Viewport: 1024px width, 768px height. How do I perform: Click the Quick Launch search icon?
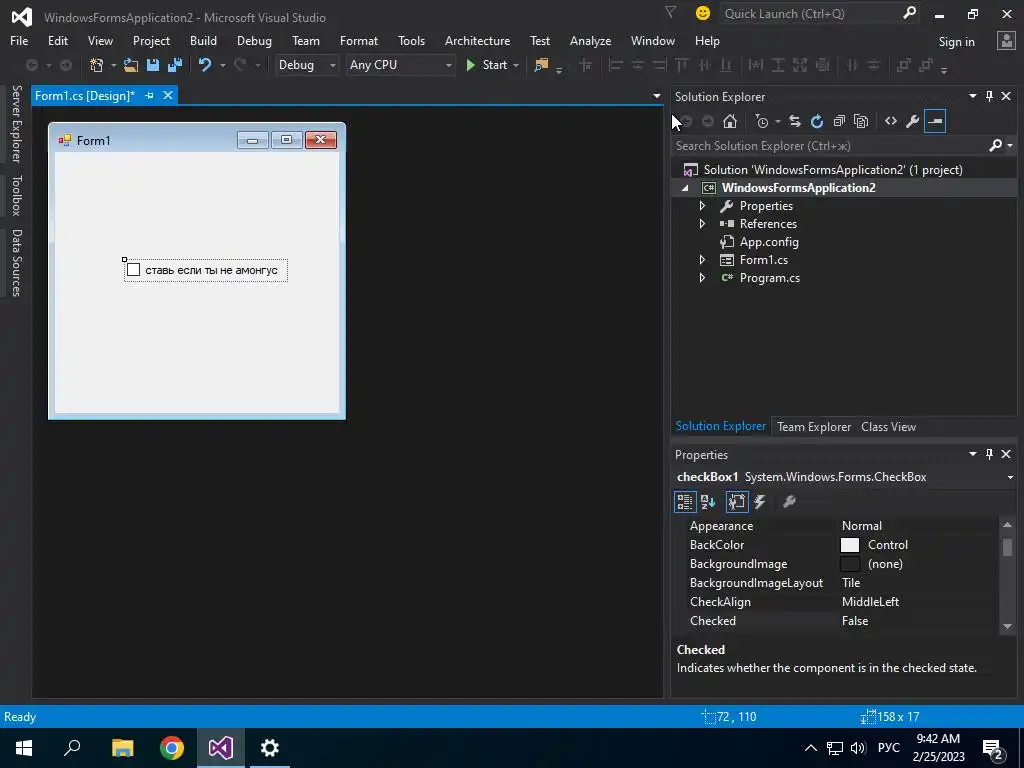point(909,13)
